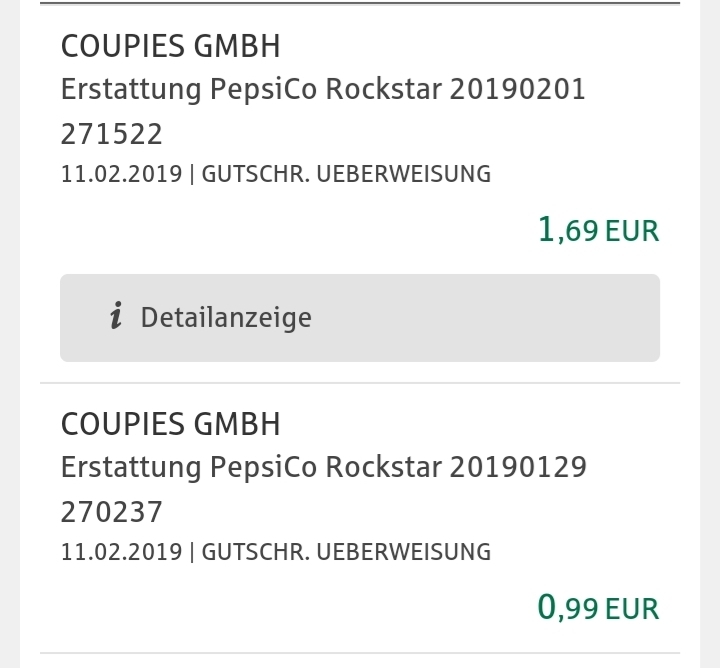Click second GUTSCHR. UEBERWEISUNG label
This screenshot has height=668, width=720.
tap(347, 552)
